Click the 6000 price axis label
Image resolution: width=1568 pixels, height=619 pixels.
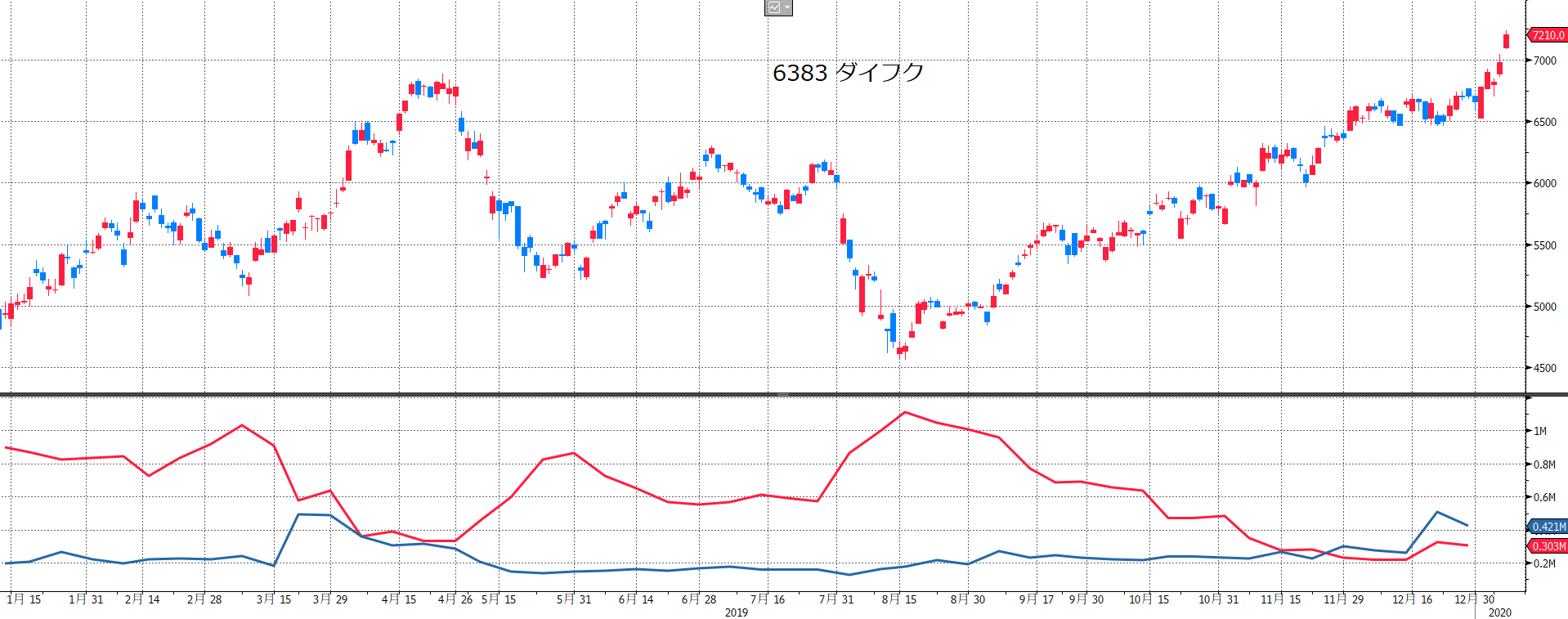(x=1544, y=183)
